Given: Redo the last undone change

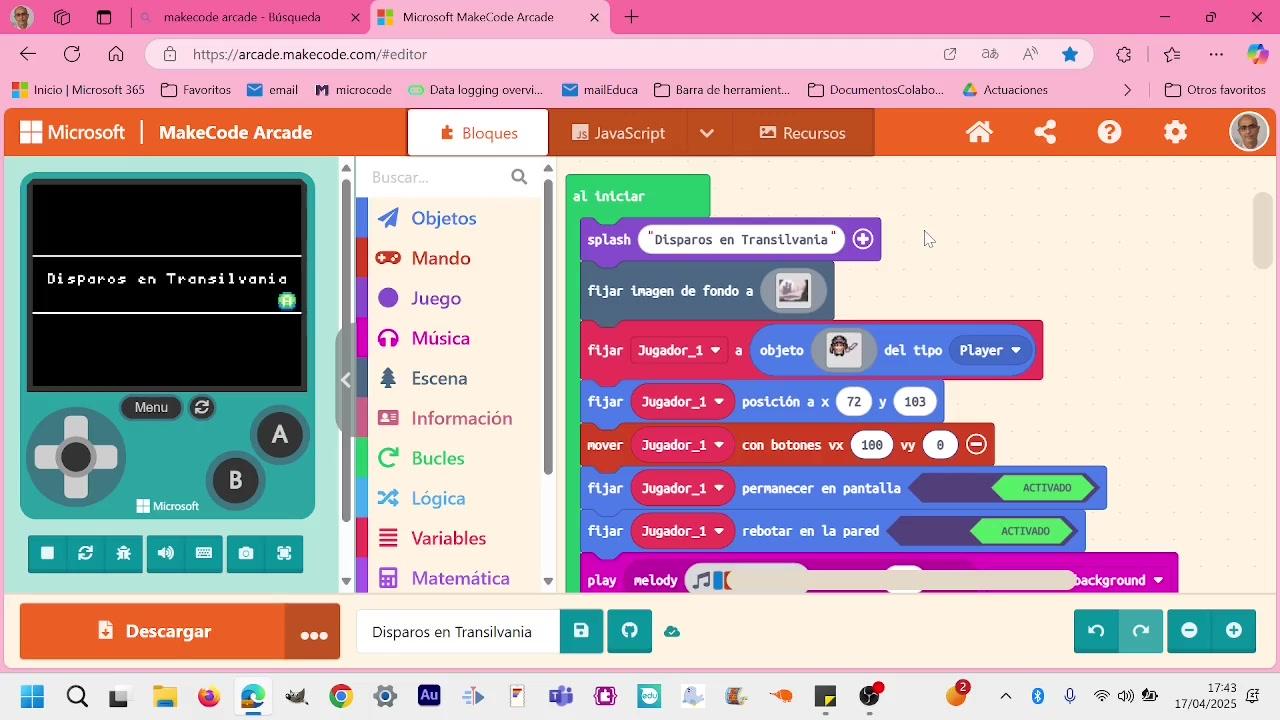Looking at the screenshot, I should (x=1141, y=631).
